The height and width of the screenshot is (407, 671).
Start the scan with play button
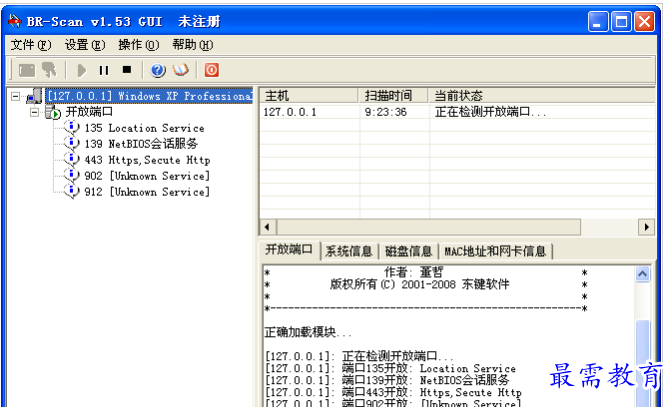coord(81,70)
